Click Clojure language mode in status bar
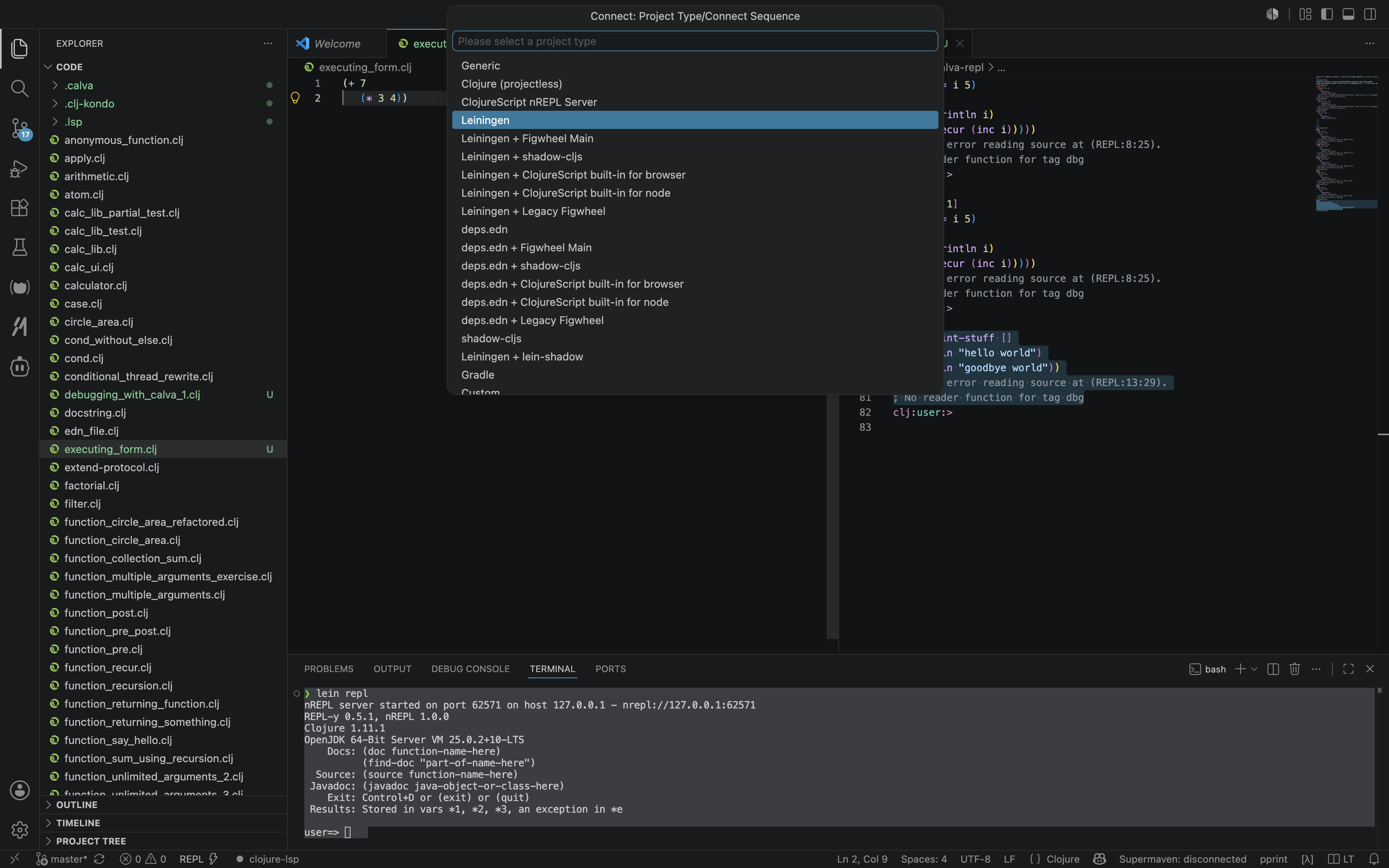The width and height of the screenshot is (1389, 868). pos(1062,859)
